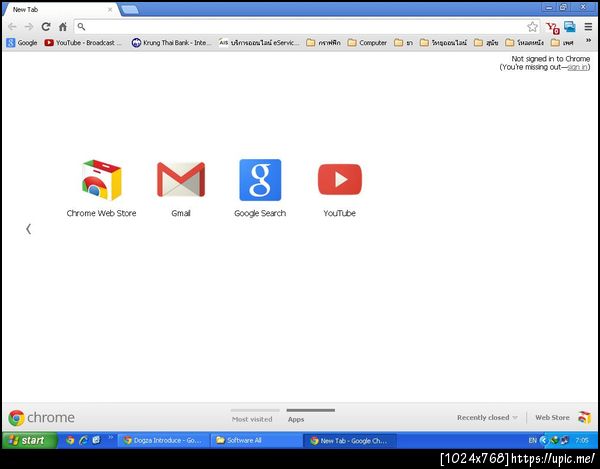Click the EN language indicator

532,440
